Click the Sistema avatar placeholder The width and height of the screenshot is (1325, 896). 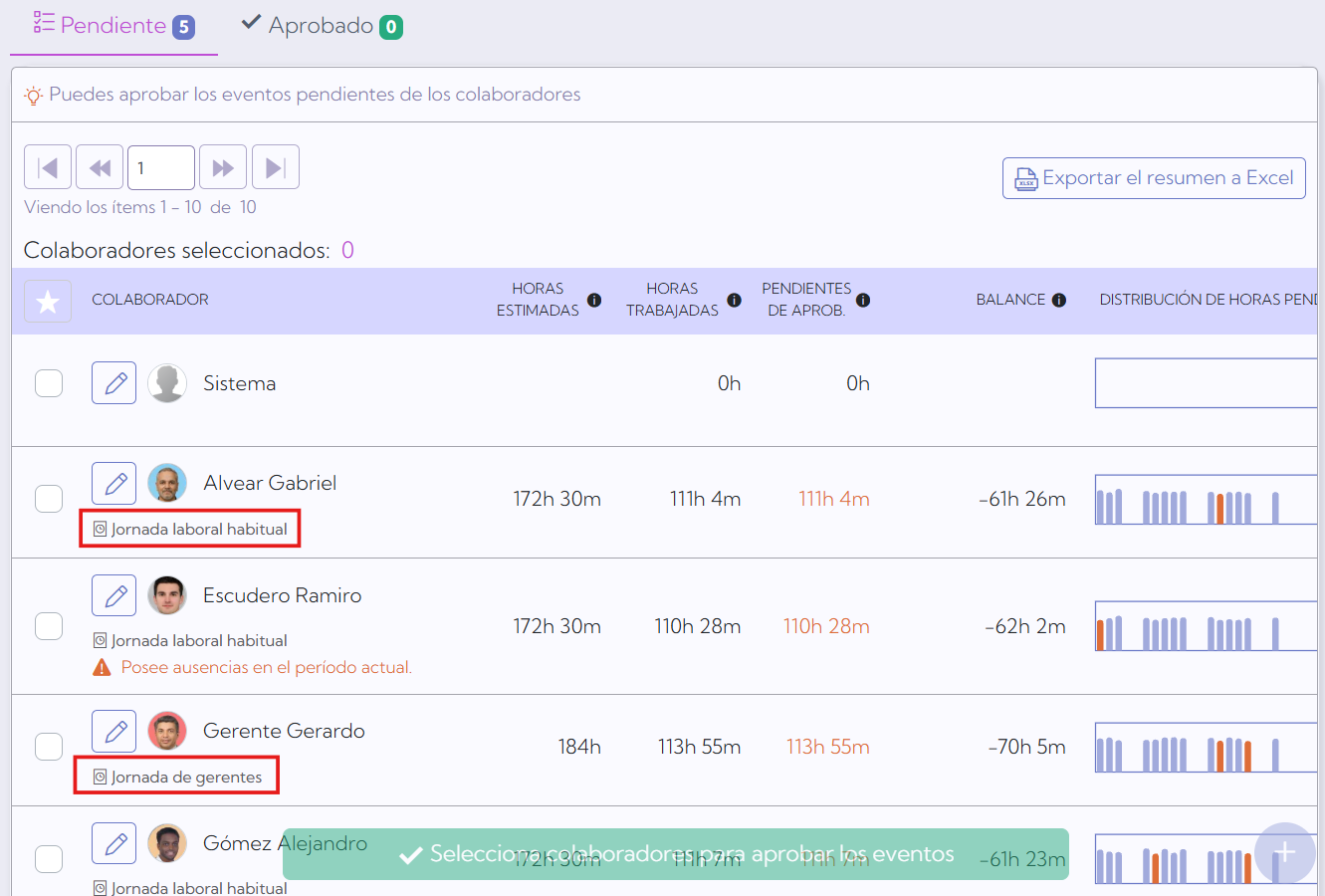click(x=167, y=383)
